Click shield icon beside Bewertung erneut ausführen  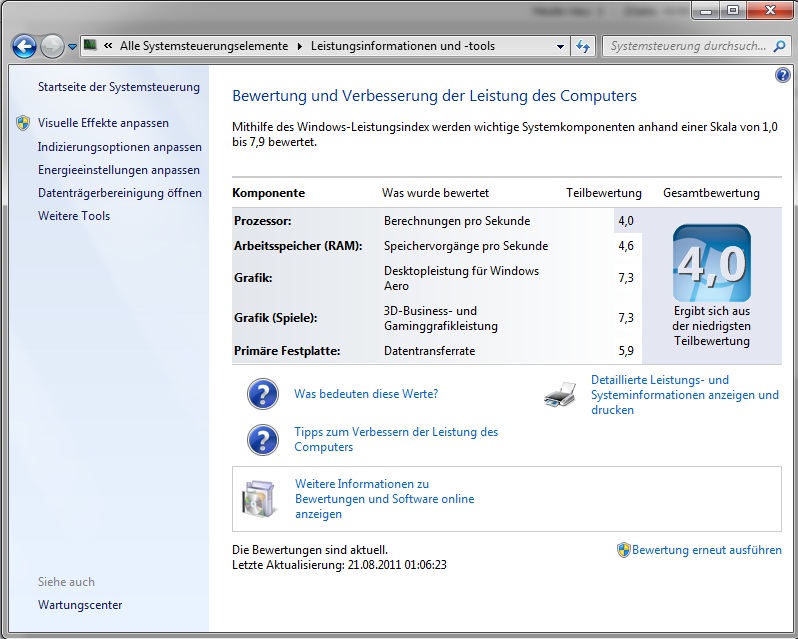tap(623, 550)
